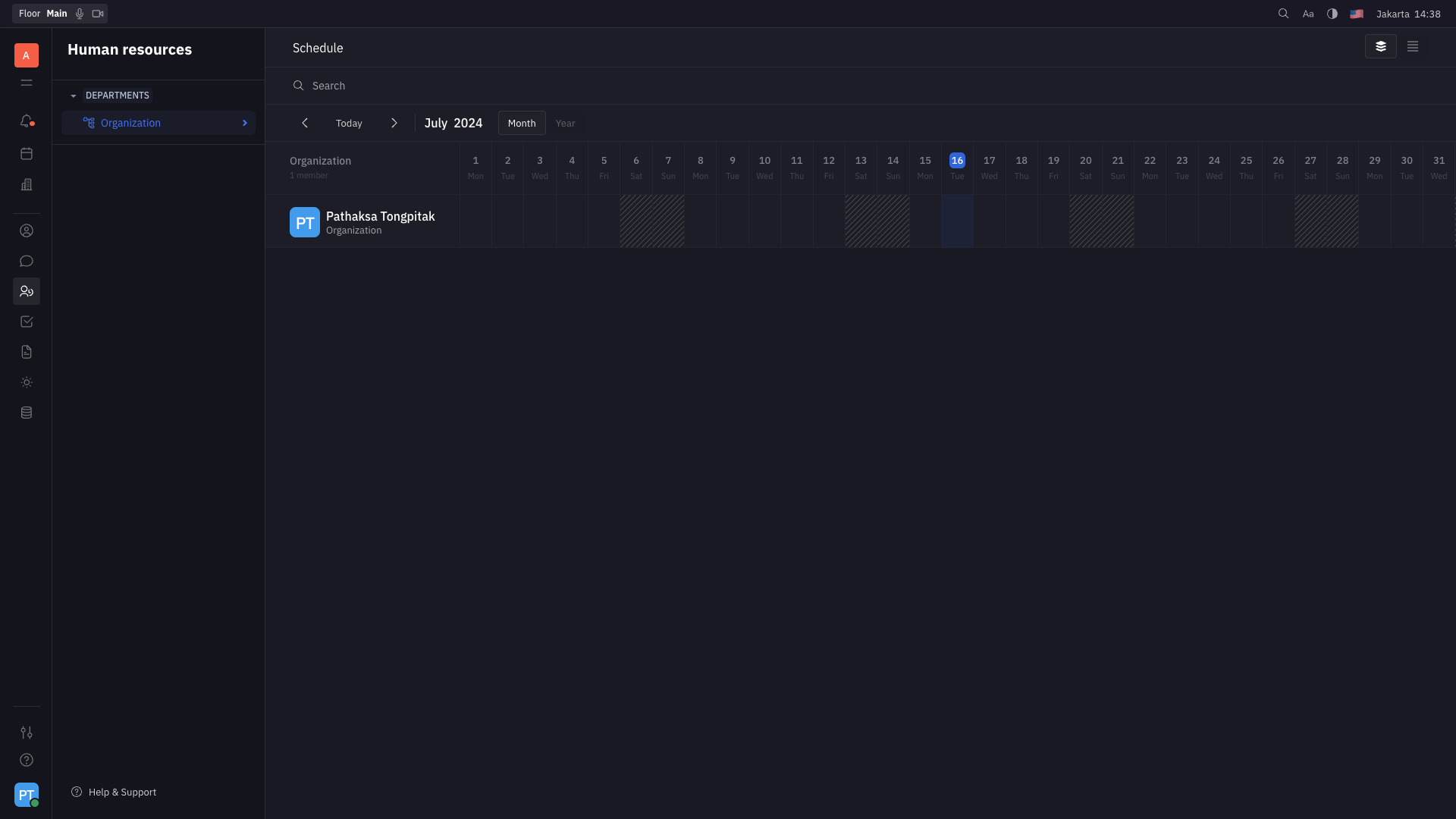Click the Search field in Schedule
The width and height of the screenshot is (1456, 819).
[329, 86]
